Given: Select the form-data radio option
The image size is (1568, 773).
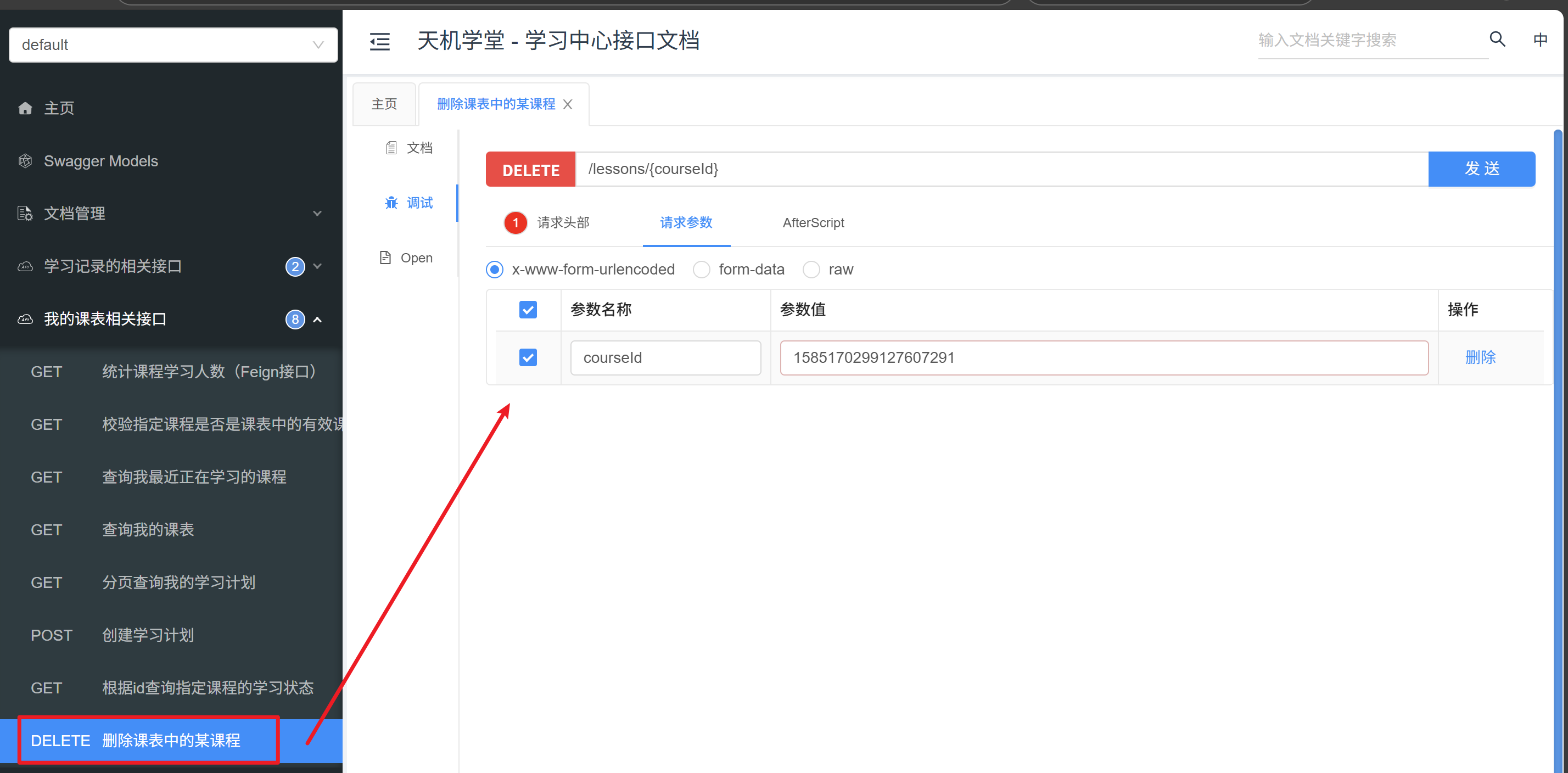Looking at the screenshot, I should point(701,270).
